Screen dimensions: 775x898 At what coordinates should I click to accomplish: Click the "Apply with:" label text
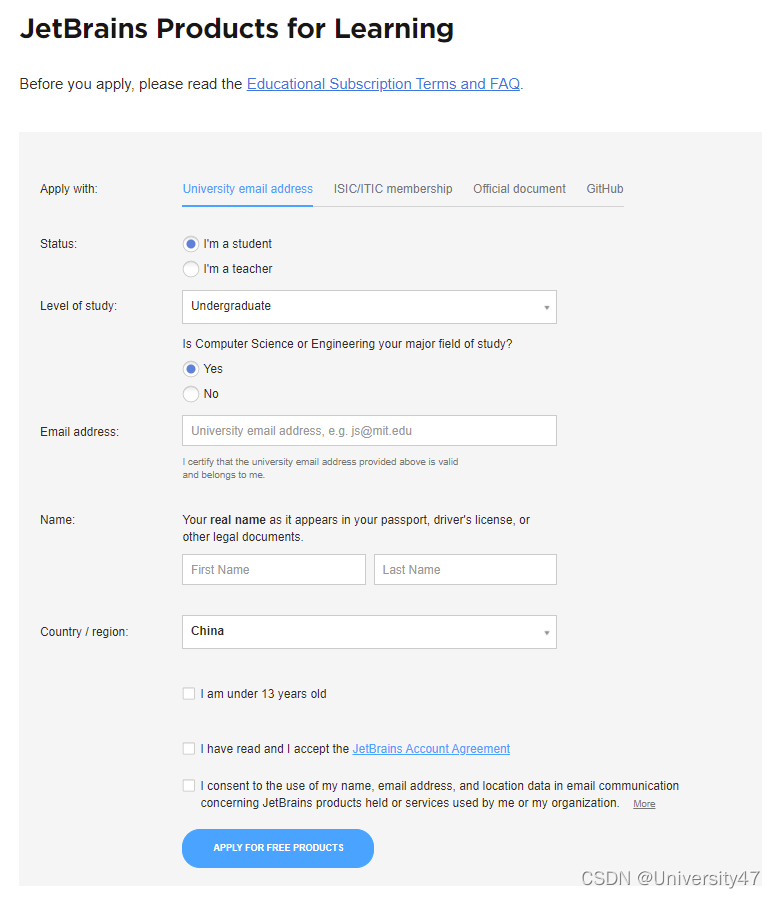pos(69,189)
